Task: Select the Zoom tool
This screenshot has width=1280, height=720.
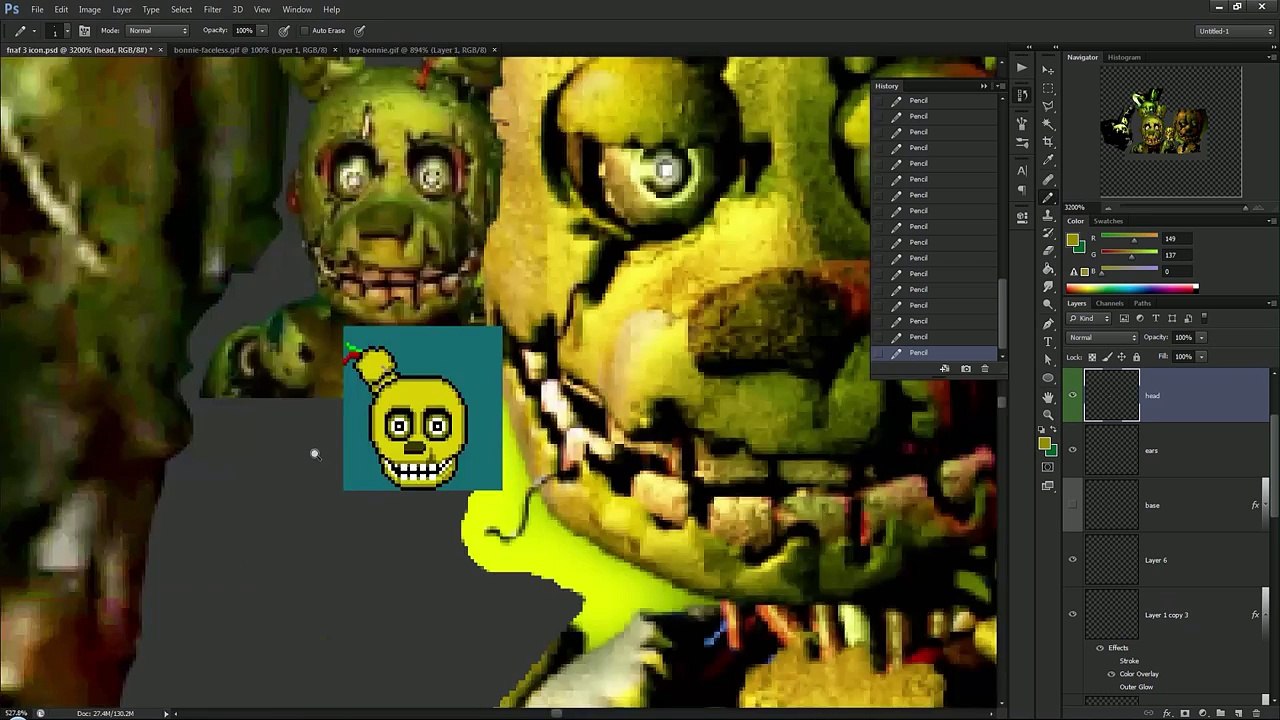Action: 1048,415
